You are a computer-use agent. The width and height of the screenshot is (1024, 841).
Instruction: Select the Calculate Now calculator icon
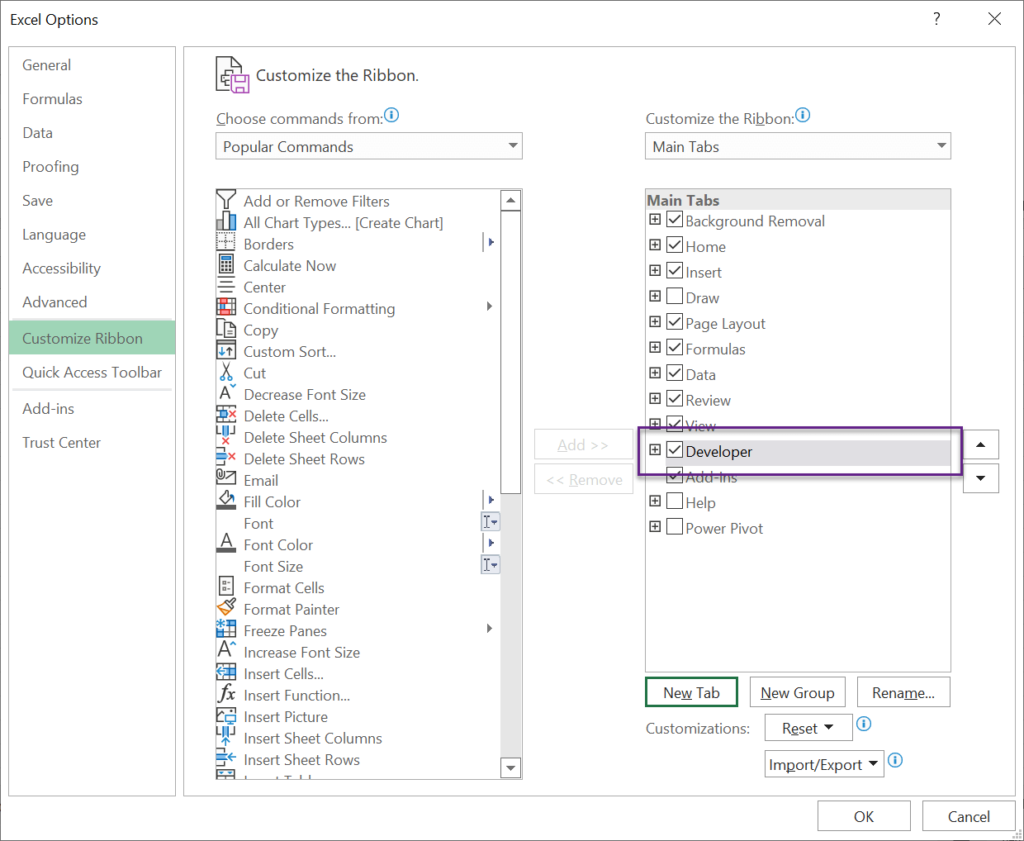pyautogui.click(x=228, y=265)
